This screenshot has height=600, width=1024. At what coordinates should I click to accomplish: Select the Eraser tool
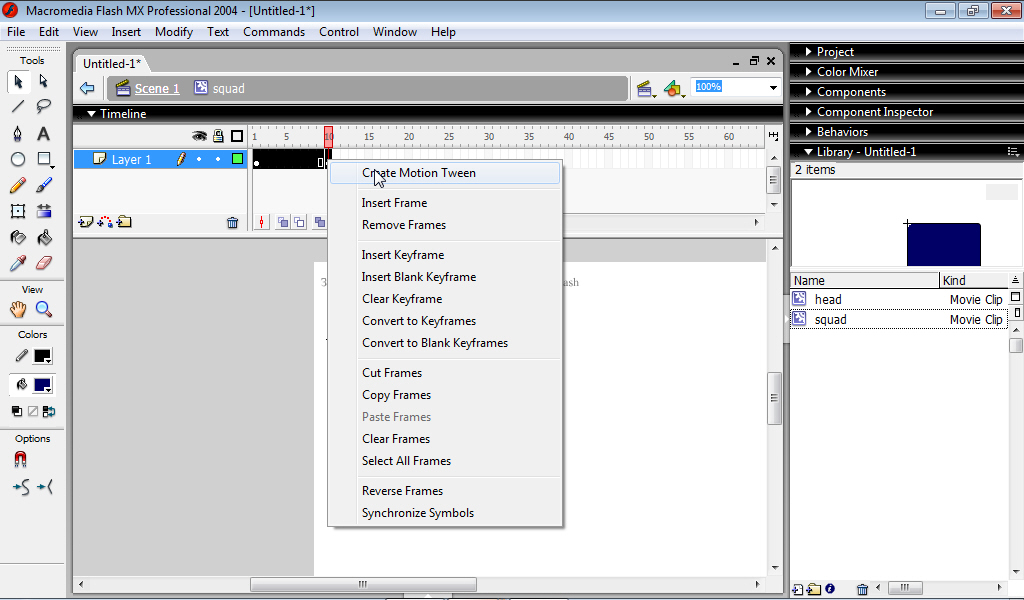pyautogui.click(x=44, y=263)
